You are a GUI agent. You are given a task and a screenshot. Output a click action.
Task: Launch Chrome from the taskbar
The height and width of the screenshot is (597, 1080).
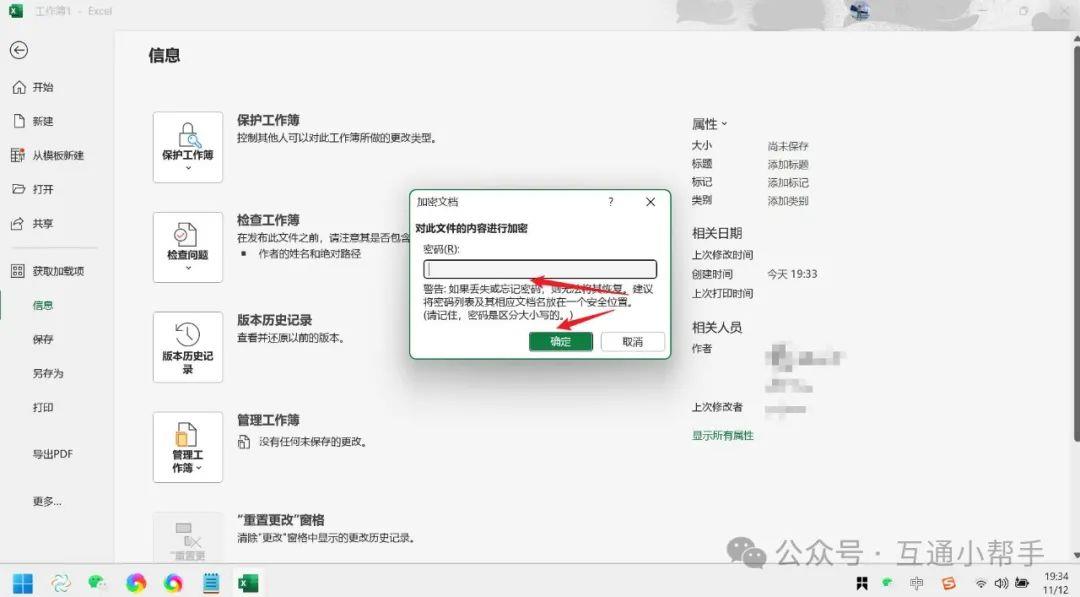tap(137, 581)
